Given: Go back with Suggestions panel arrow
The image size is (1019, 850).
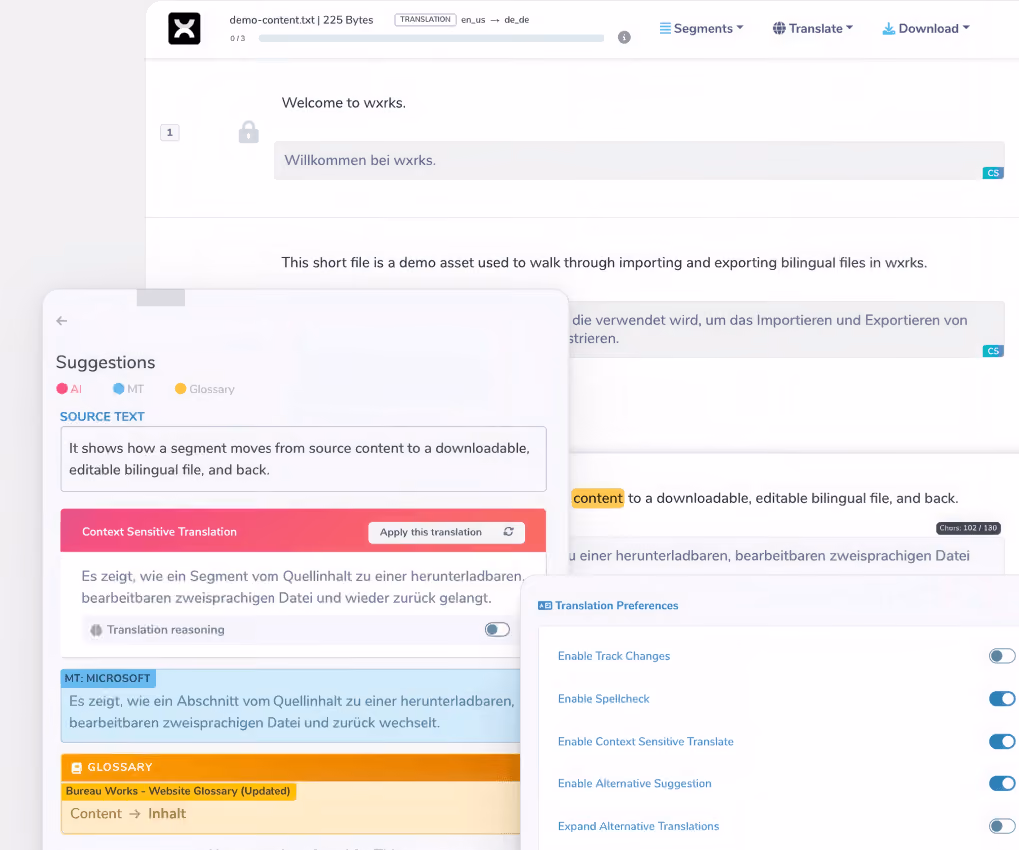Looking at the screenshot, I should pyautogui.click(x=62, y=320).
